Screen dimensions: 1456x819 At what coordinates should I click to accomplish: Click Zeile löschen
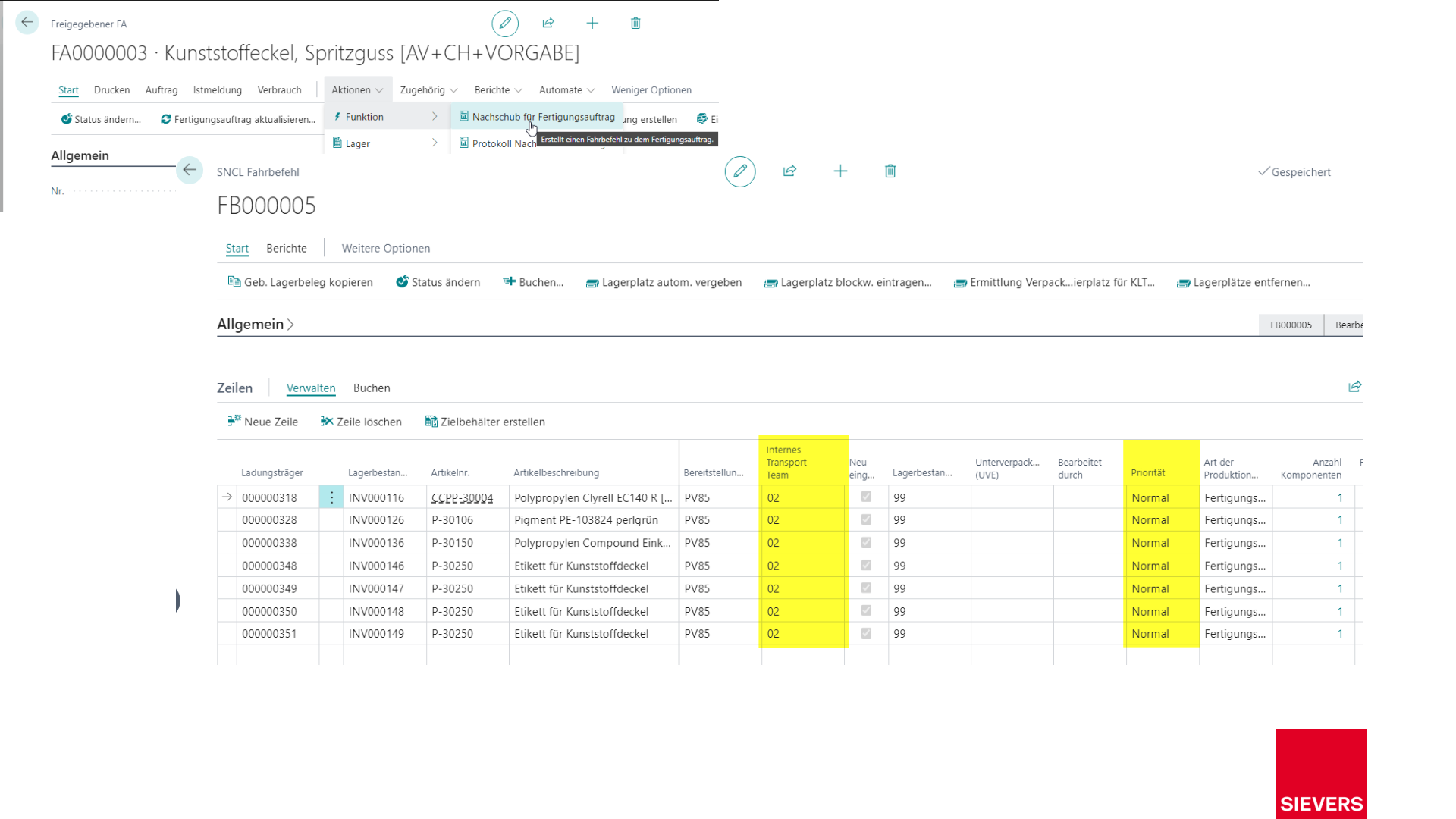pyautogui.click(x=361, y=422)
